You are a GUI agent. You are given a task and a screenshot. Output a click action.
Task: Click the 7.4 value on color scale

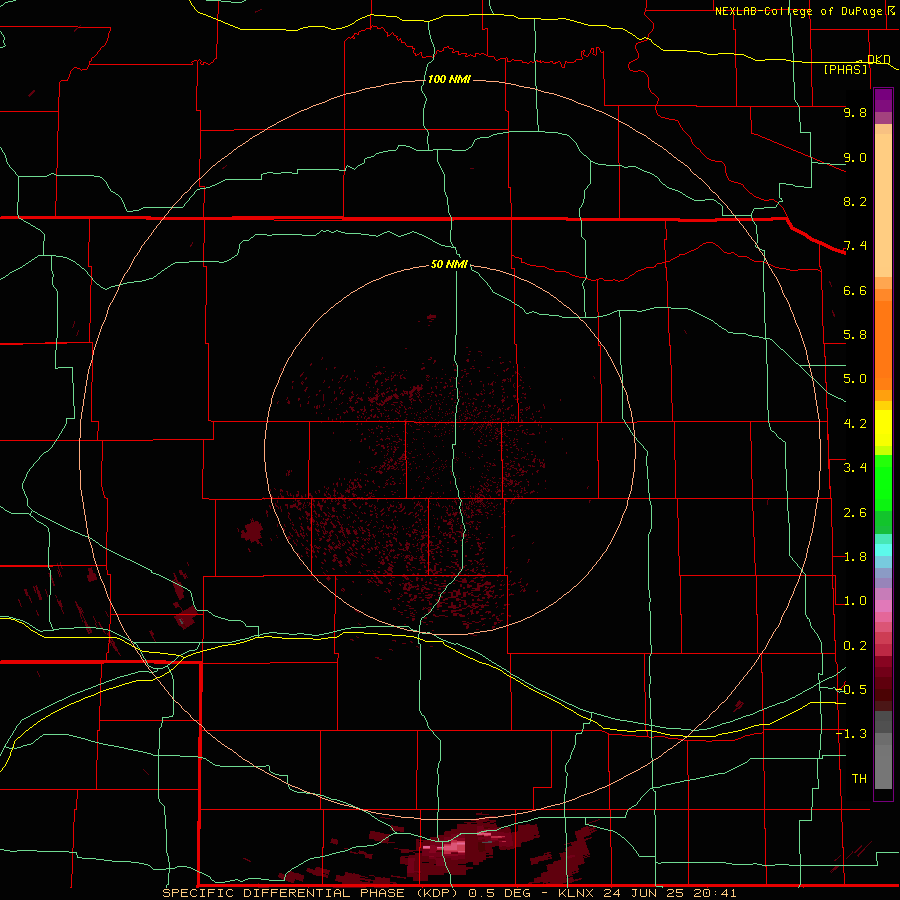pyautogui.click(x=855, y=246)
